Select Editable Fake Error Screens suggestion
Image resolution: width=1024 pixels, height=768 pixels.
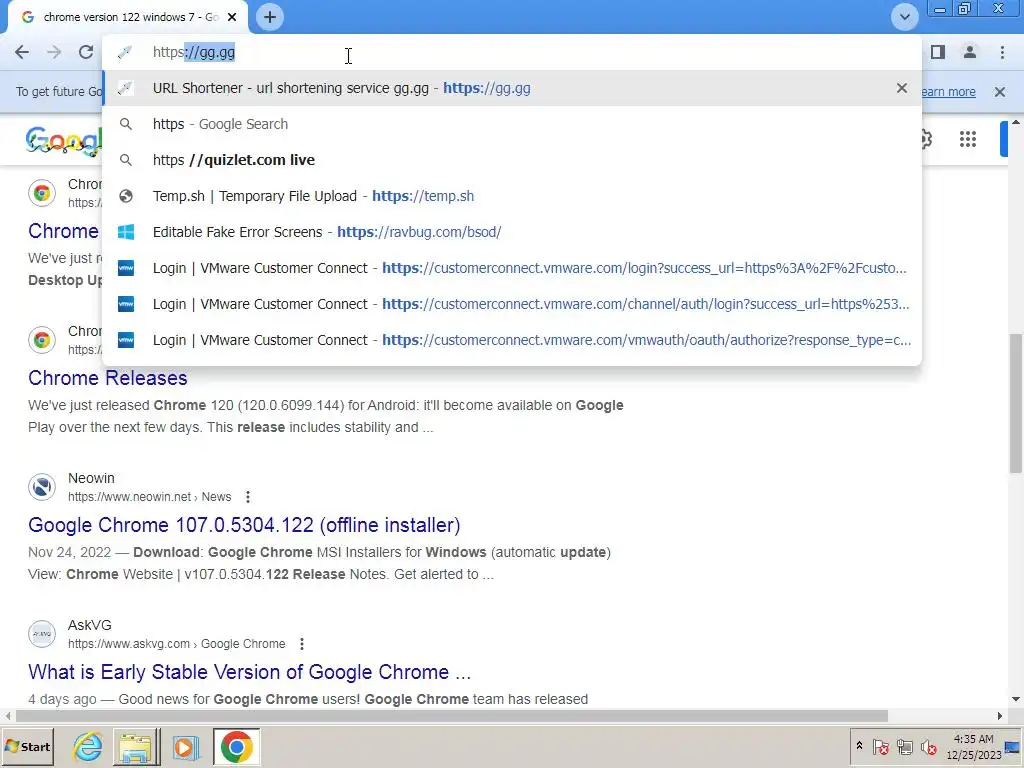[x=512, y=232]
